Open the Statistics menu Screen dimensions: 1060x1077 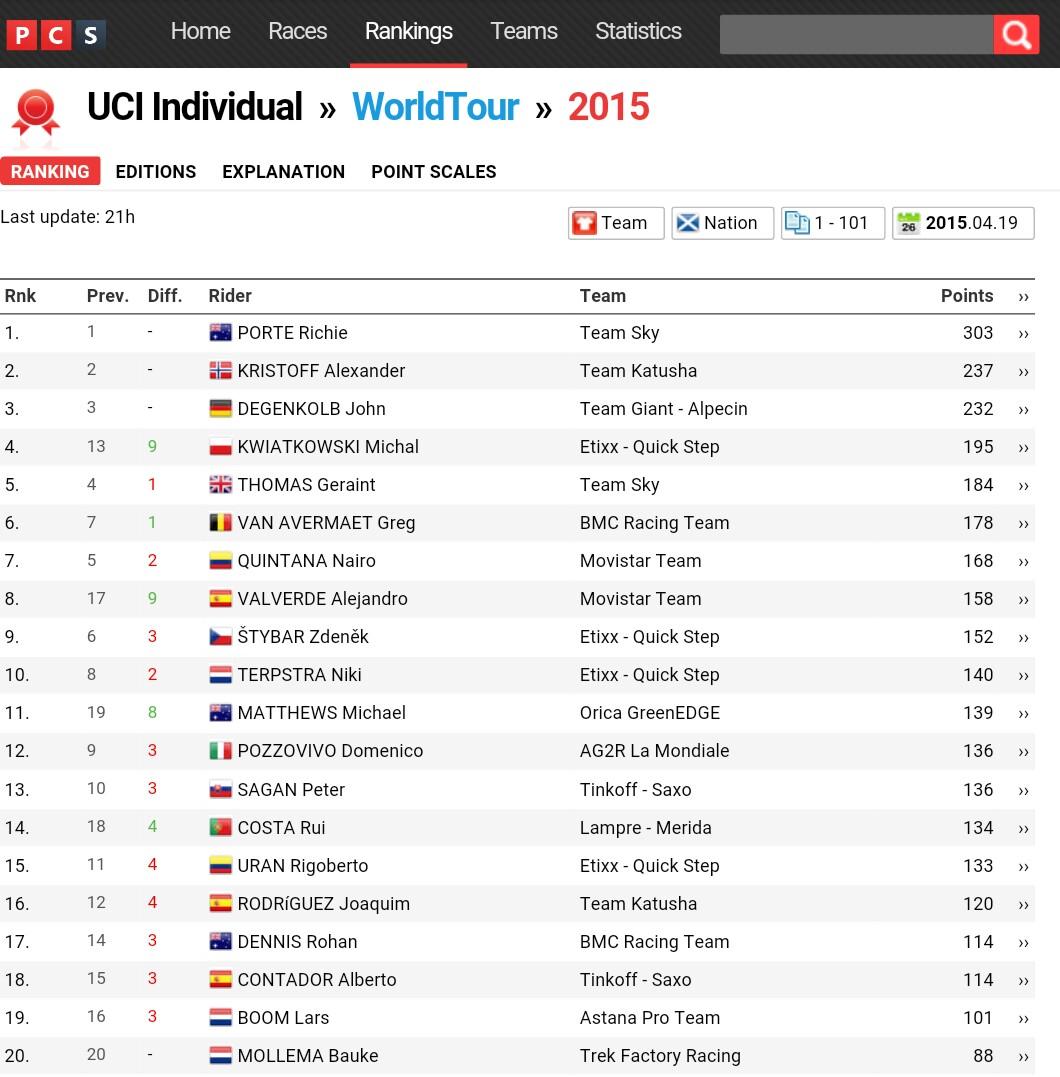(x=638, y=32)
